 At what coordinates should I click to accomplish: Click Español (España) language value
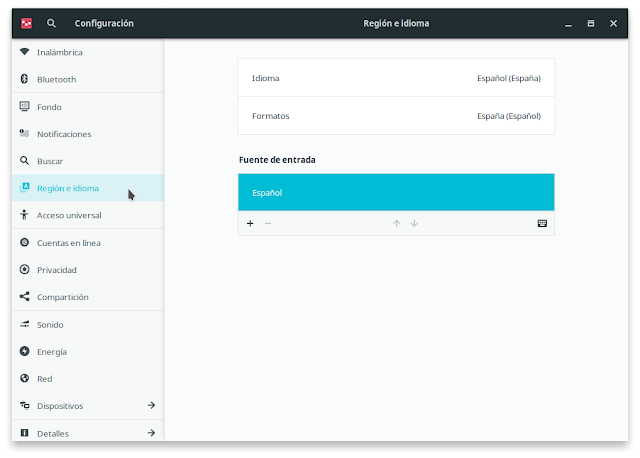click(x=509, y=78)
